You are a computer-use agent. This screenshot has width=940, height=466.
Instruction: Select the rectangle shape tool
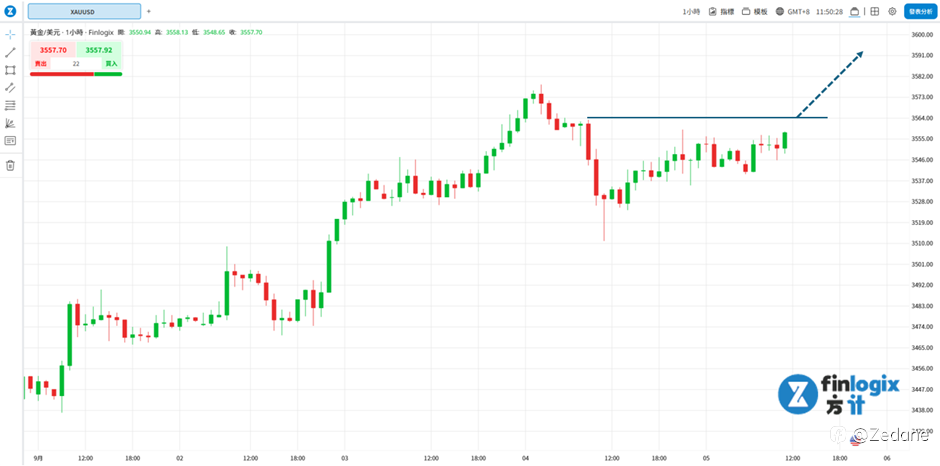click(x=10, y=70)
